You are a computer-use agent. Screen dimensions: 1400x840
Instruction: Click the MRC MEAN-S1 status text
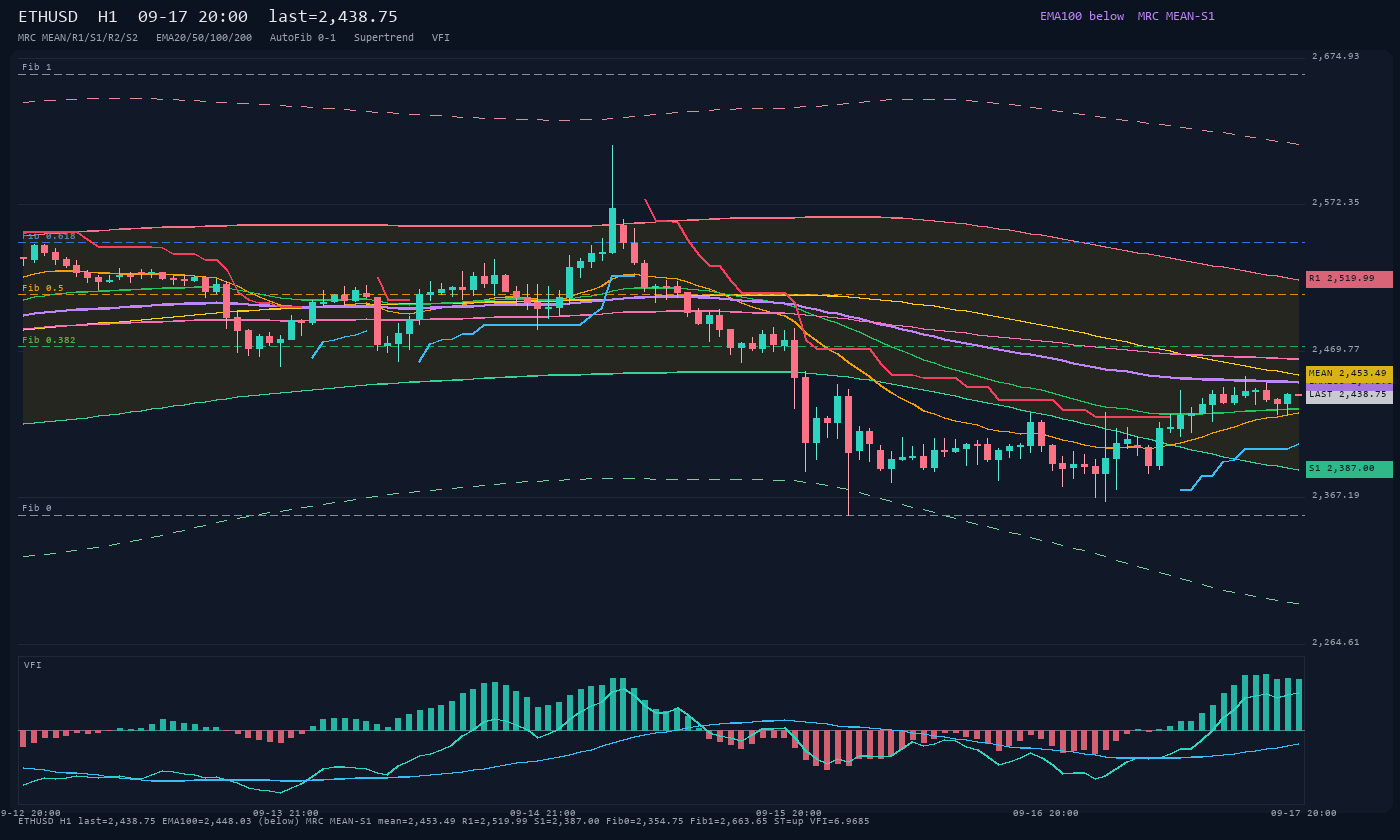(x=1176, y=16)
